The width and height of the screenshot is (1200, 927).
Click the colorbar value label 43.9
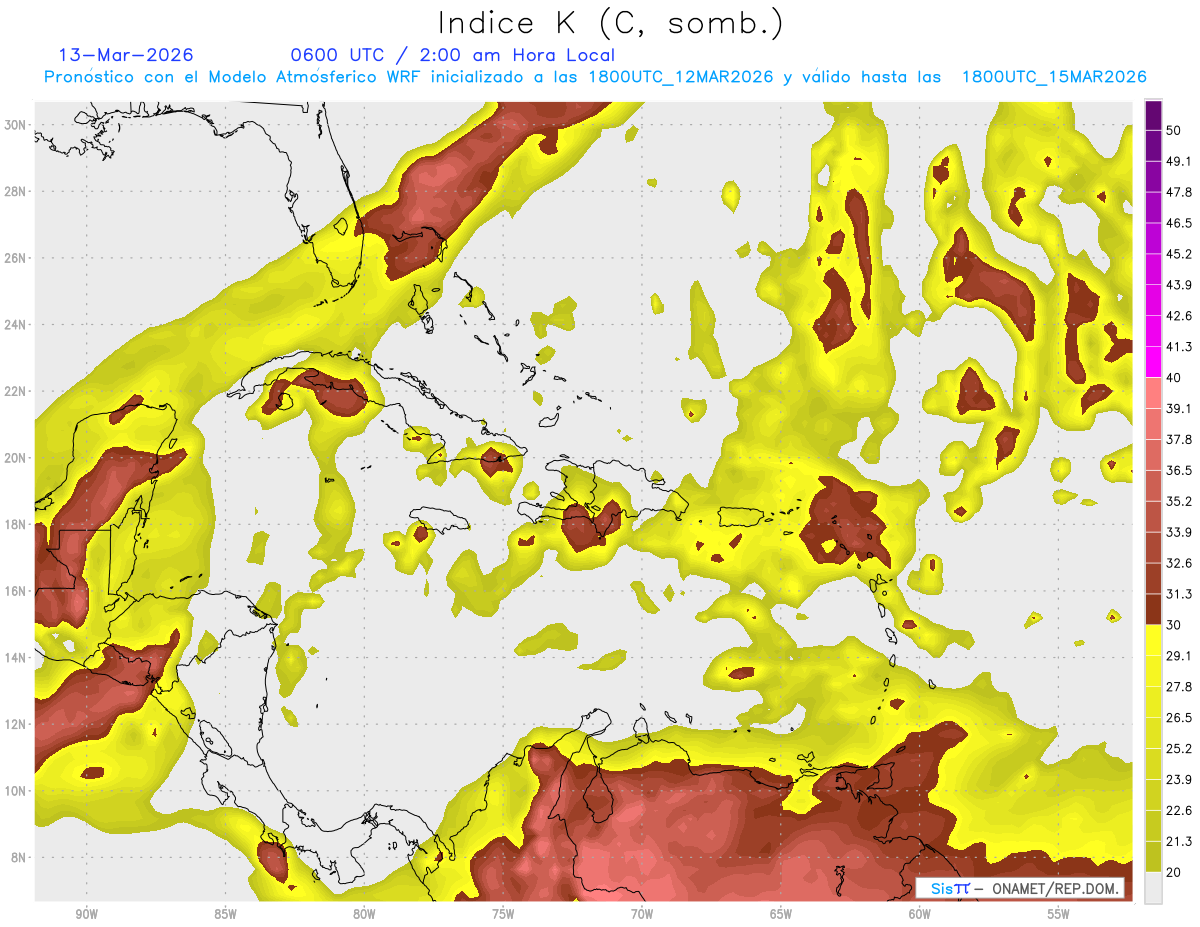[x=1178, y=285]
